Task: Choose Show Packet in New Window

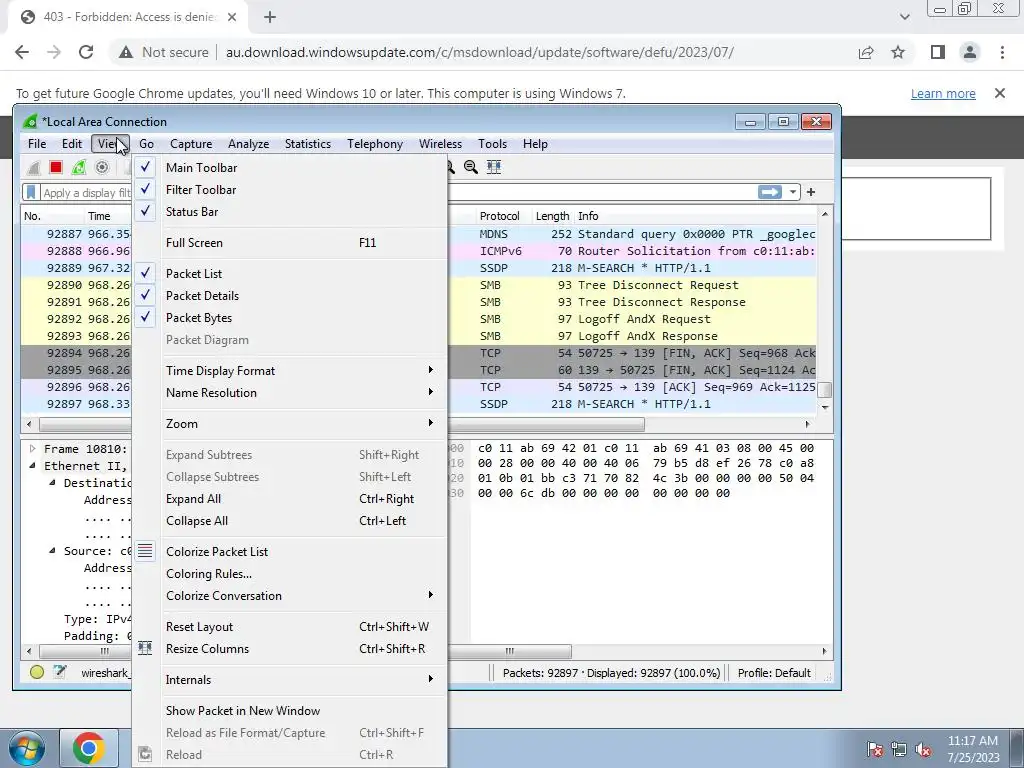Action: pos(290,711)
